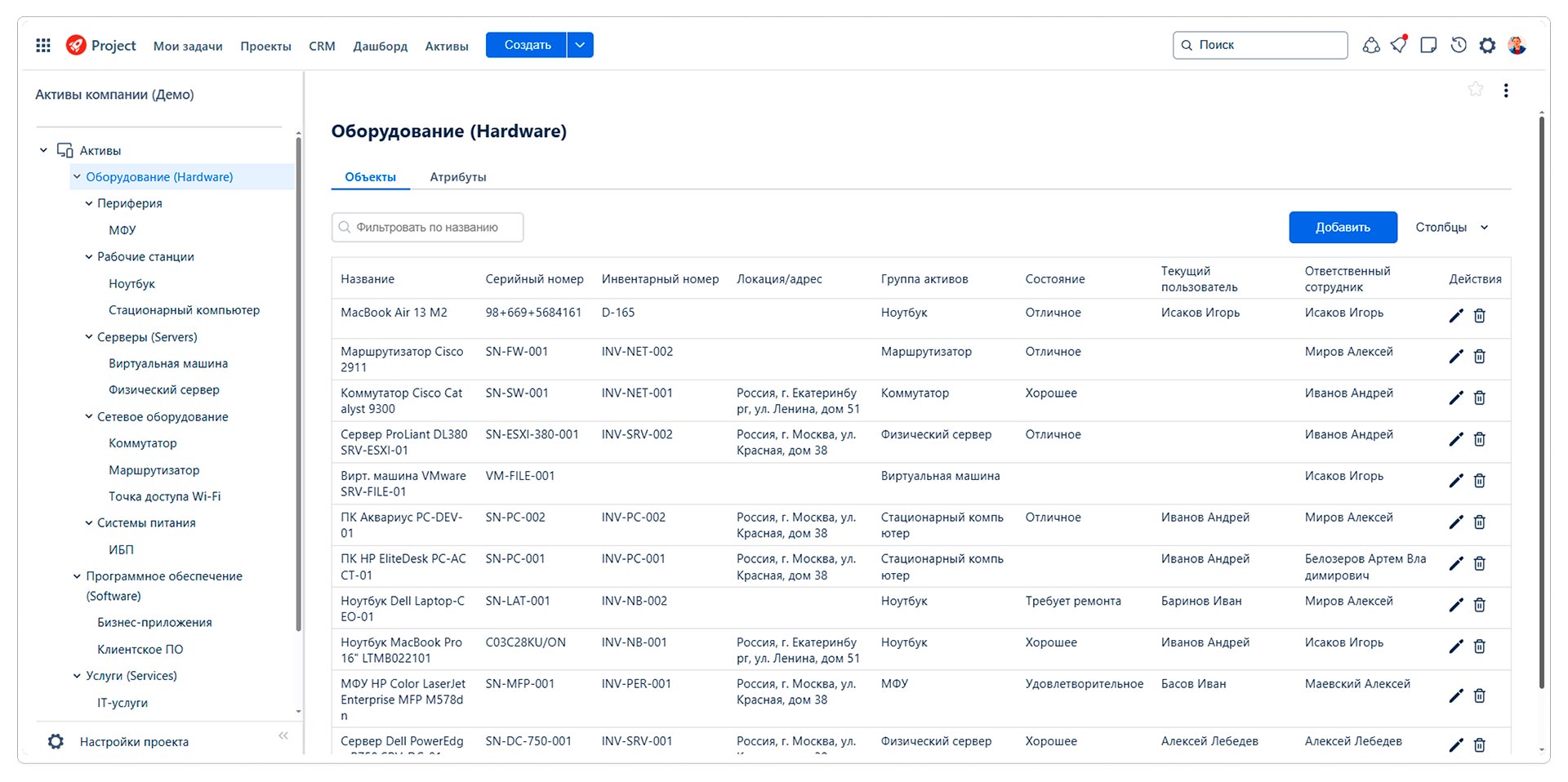Collapse the Периферия tree node
Screen dimensions: 1568x782
pos(90,203)
